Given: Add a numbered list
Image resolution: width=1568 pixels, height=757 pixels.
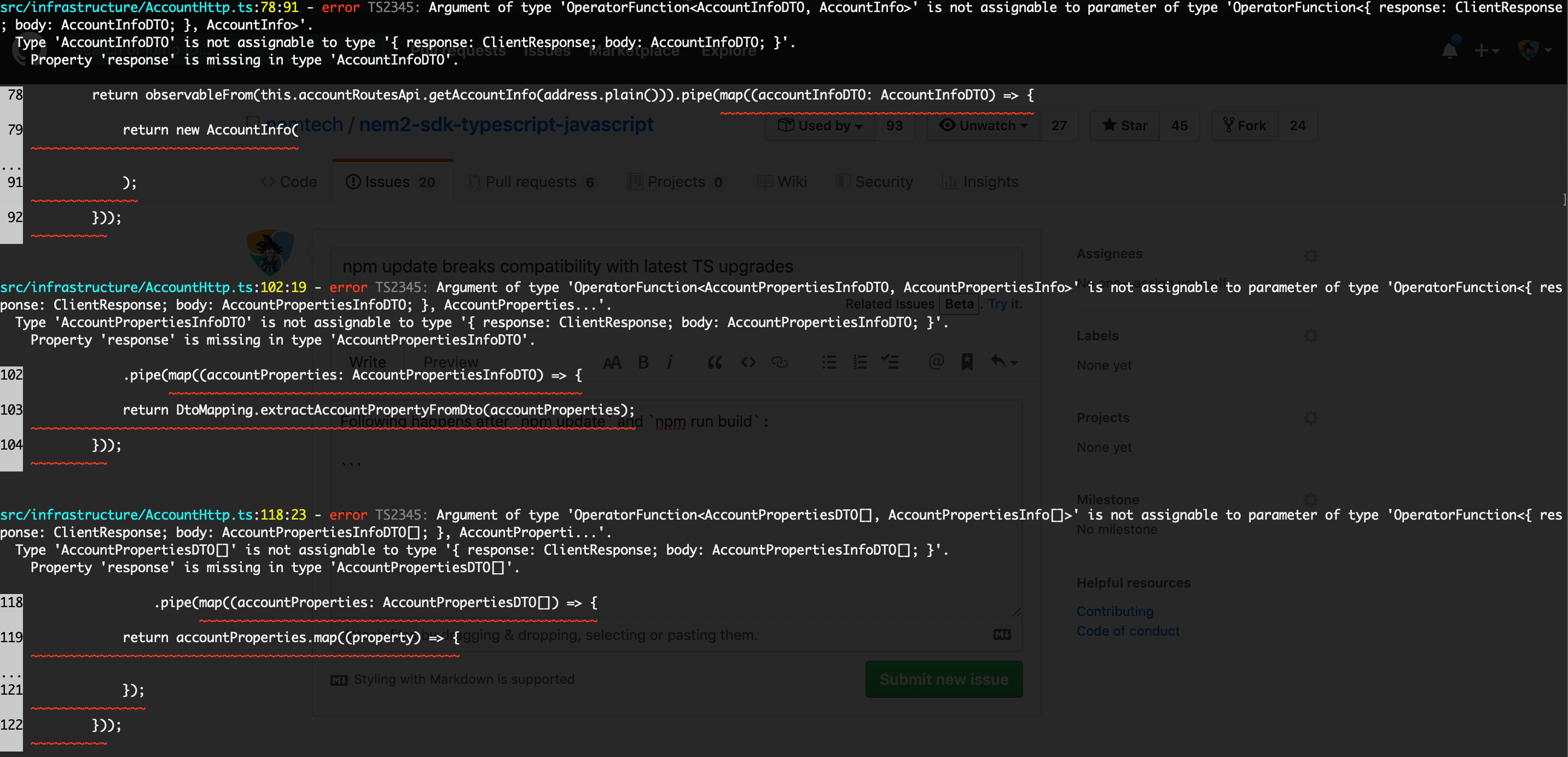Looking at the screenshot, I should (860, 363).
